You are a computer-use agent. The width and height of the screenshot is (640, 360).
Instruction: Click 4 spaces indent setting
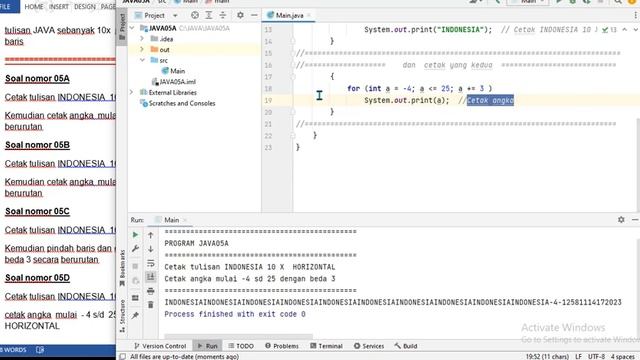click(622, 356)
